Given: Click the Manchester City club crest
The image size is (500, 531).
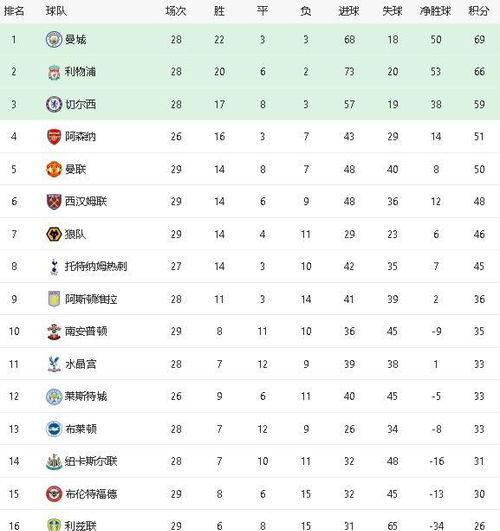Looking at the screenshot, I should click(54, 39).
